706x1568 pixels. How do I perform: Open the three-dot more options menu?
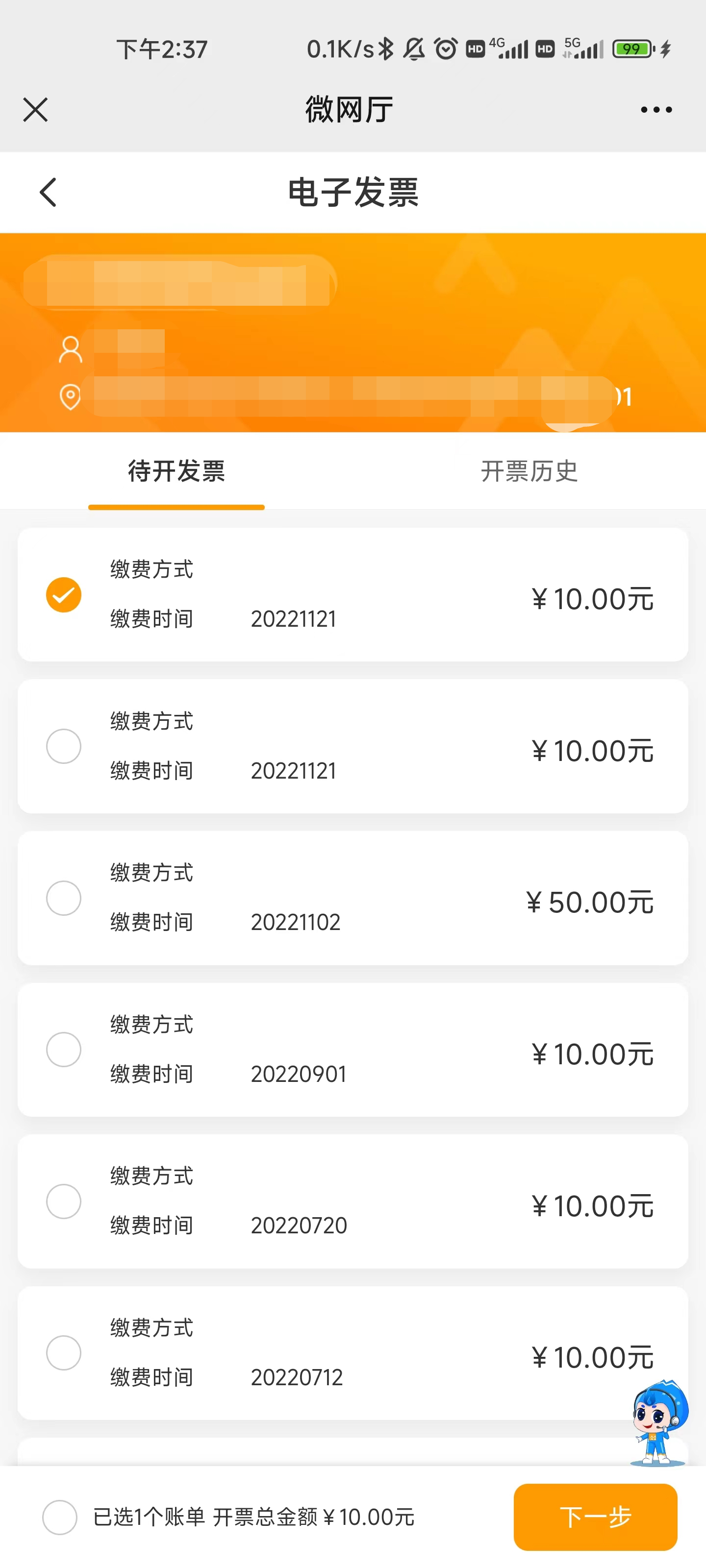point(656,110)
